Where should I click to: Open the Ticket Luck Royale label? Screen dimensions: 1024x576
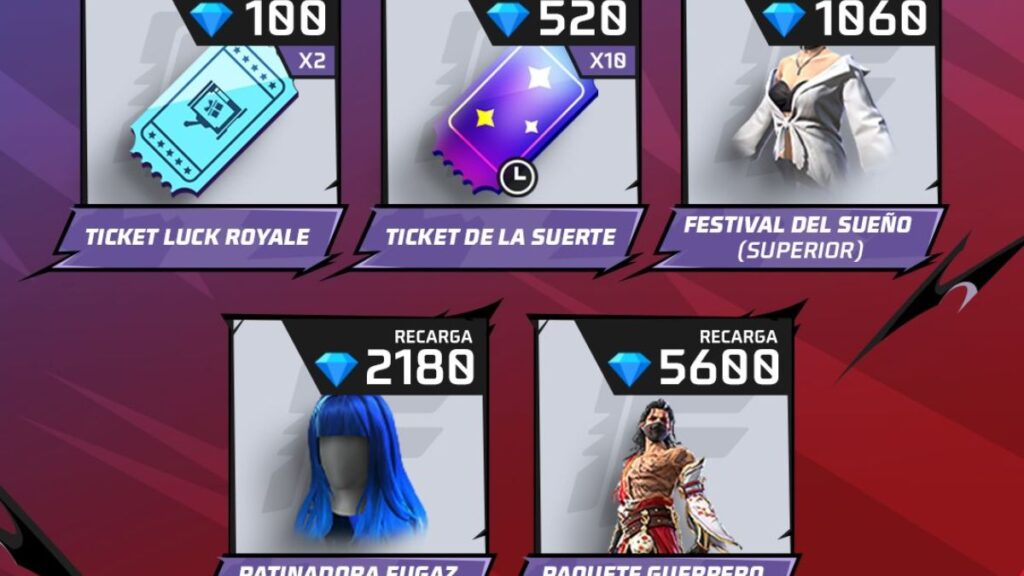click(198, 238)
